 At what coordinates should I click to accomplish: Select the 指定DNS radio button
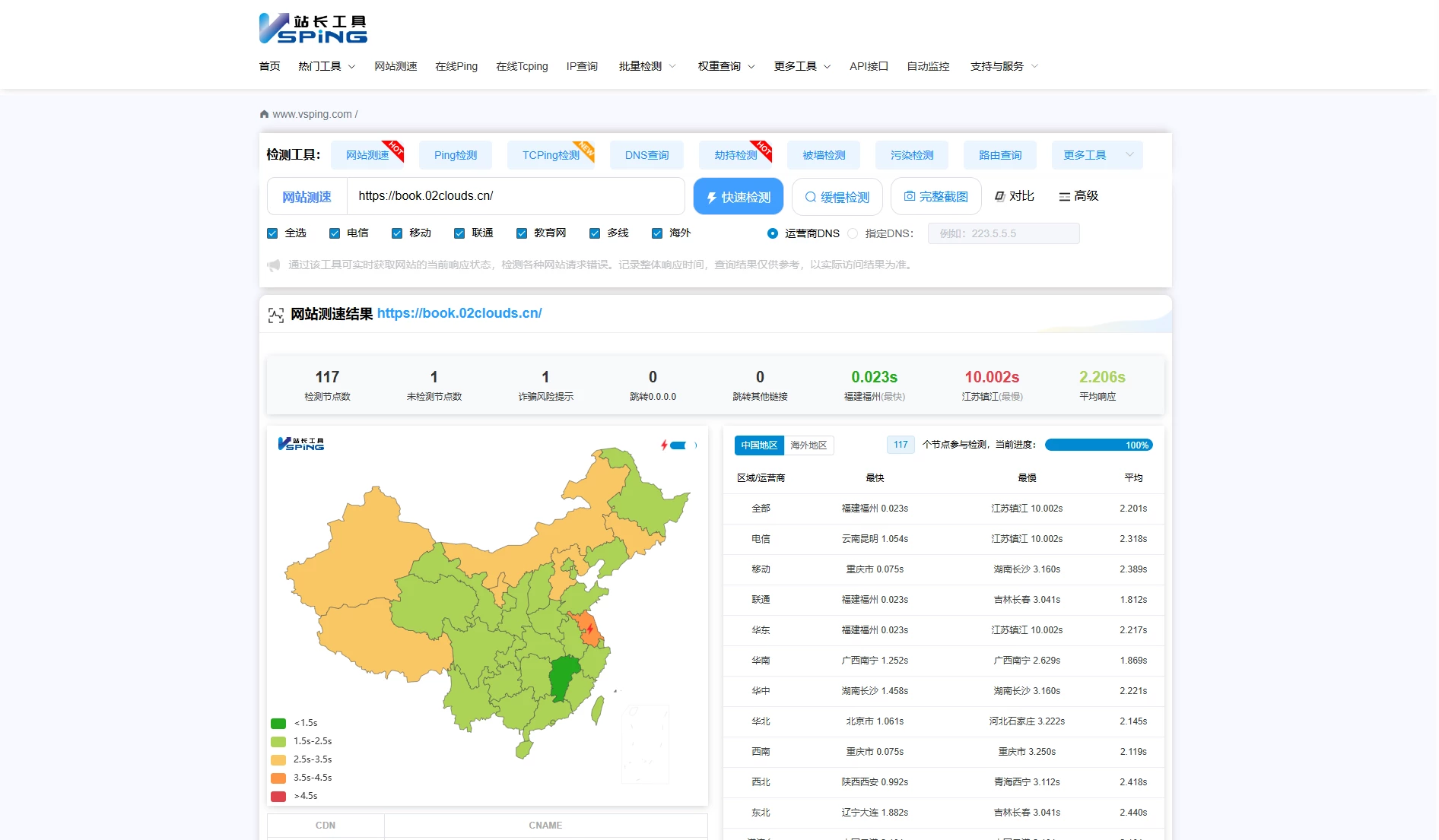click(x=853, y=234)
